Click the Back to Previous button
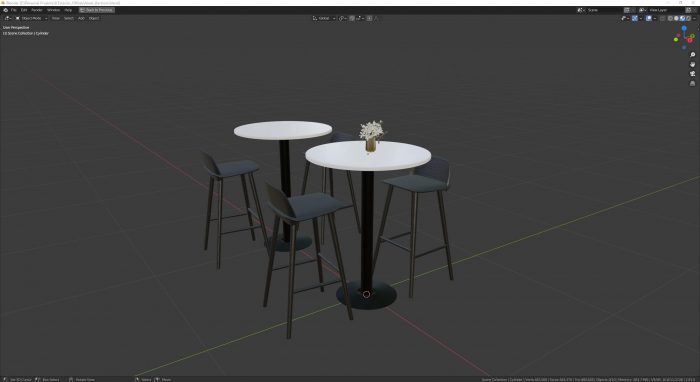 96,10
